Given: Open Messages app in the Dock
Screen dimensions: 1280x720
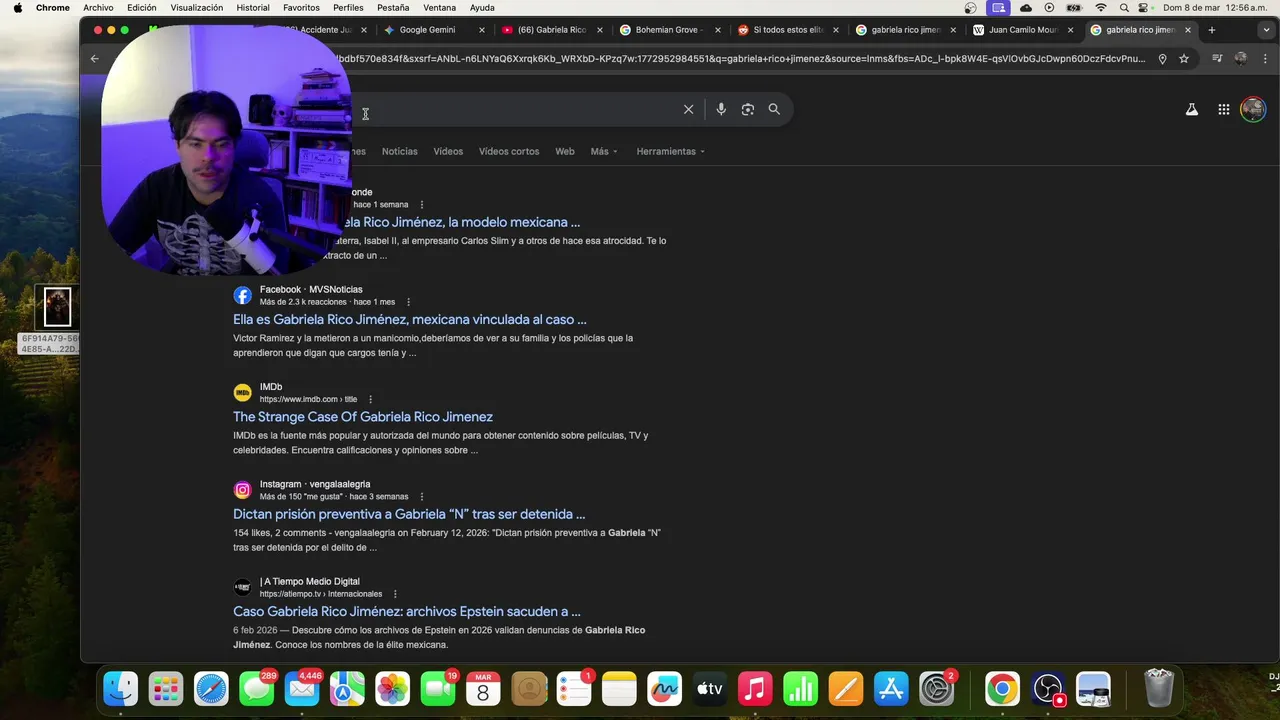Looking at the screenshot, I should point(257,688).
